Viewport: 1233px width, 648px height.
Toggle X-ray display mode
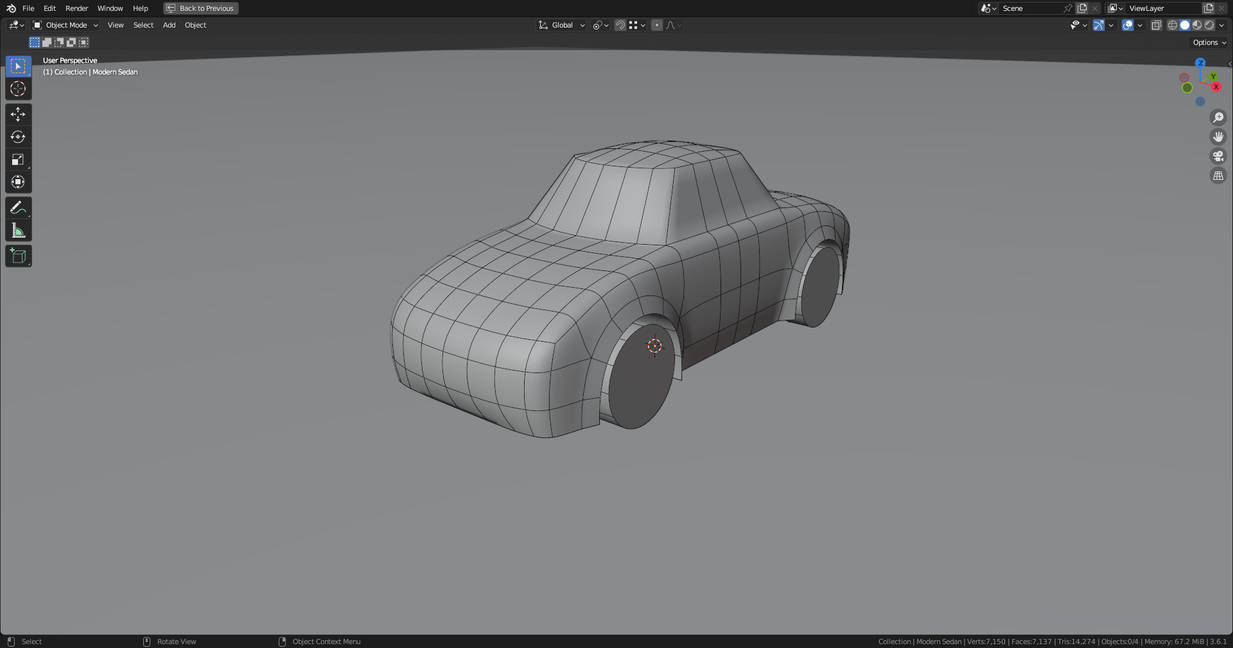tap(1156, 25)
